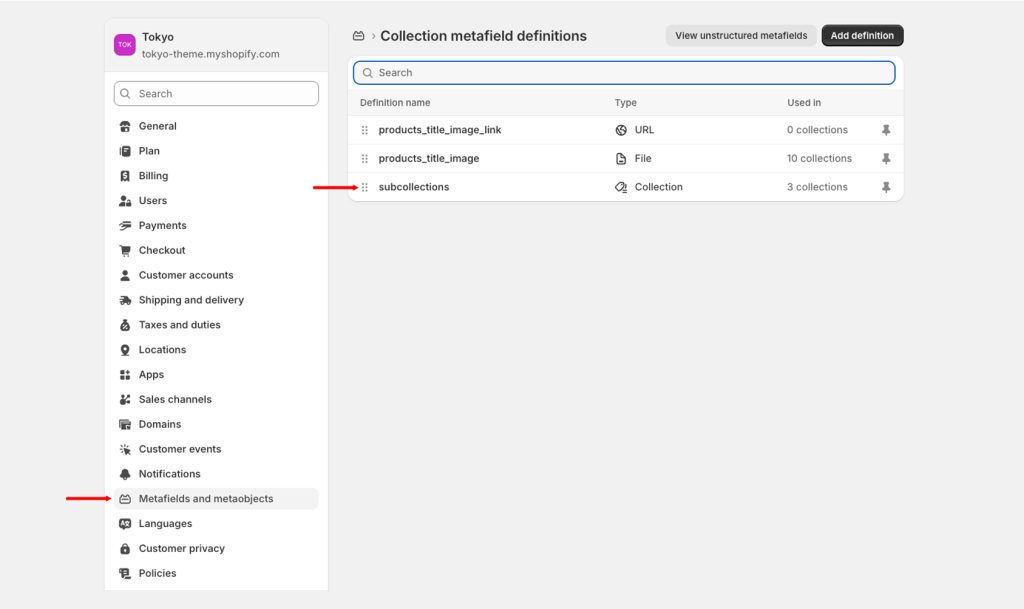The image size is (1024, 609).
Task: Click the Users icon in sidebar
Action: click(x=125, y=200)
